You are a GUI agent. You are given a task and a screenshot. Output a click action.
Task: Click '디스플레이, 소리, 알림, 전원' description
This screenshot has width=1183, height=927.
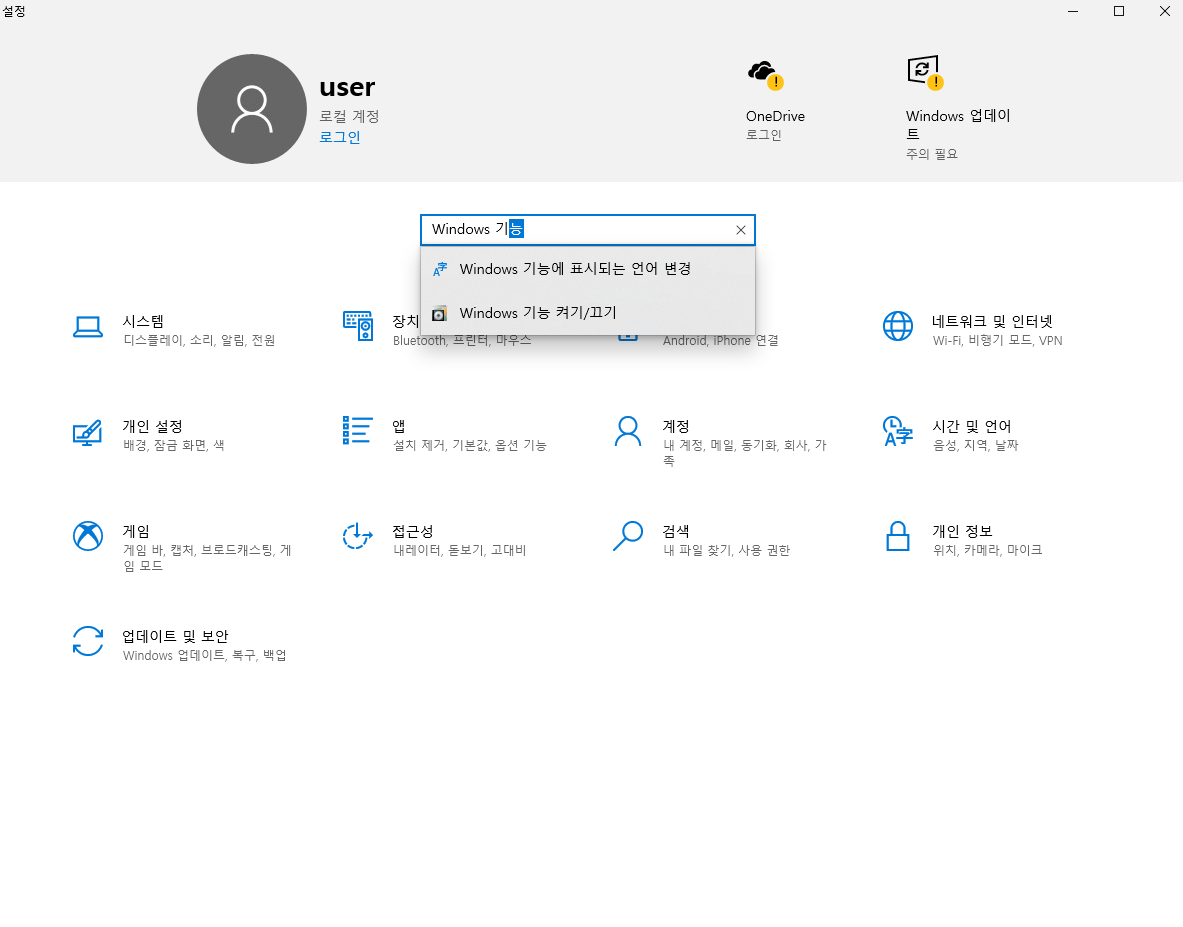199,340
